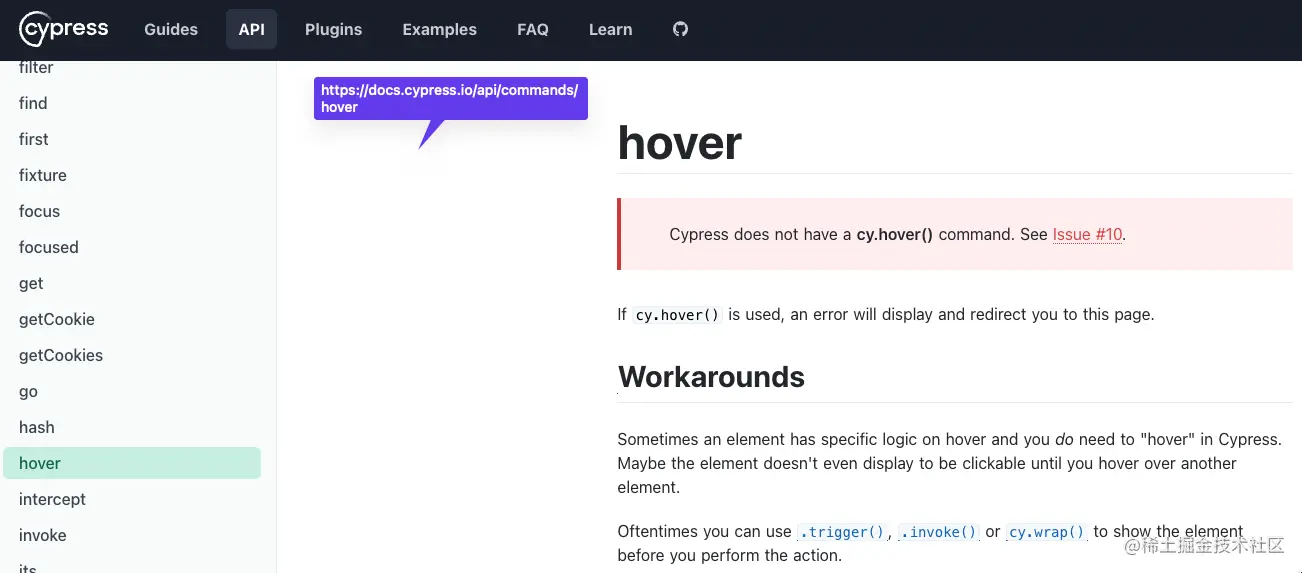Open the cy.wrap() command link
Image resolution: width=1302 pixels, height=573 pixels.
pos(1046,532)
